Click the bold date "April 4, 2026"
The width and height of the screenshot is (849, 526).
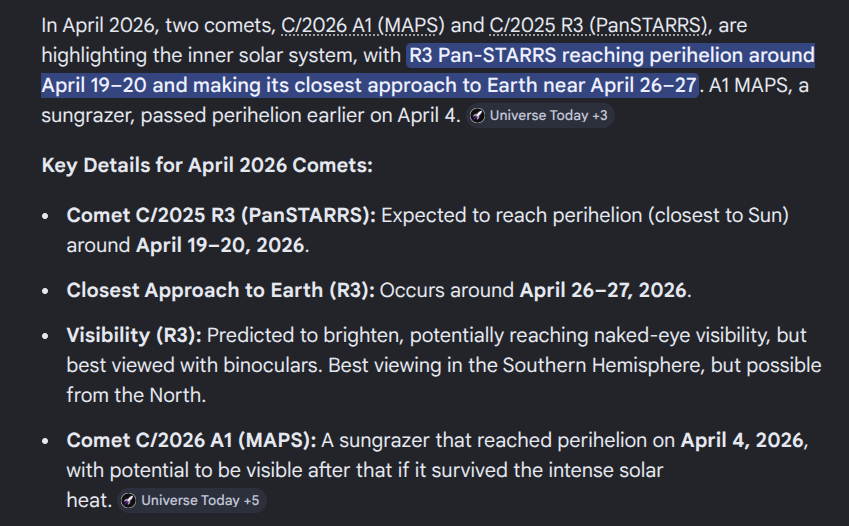[744, 440]
